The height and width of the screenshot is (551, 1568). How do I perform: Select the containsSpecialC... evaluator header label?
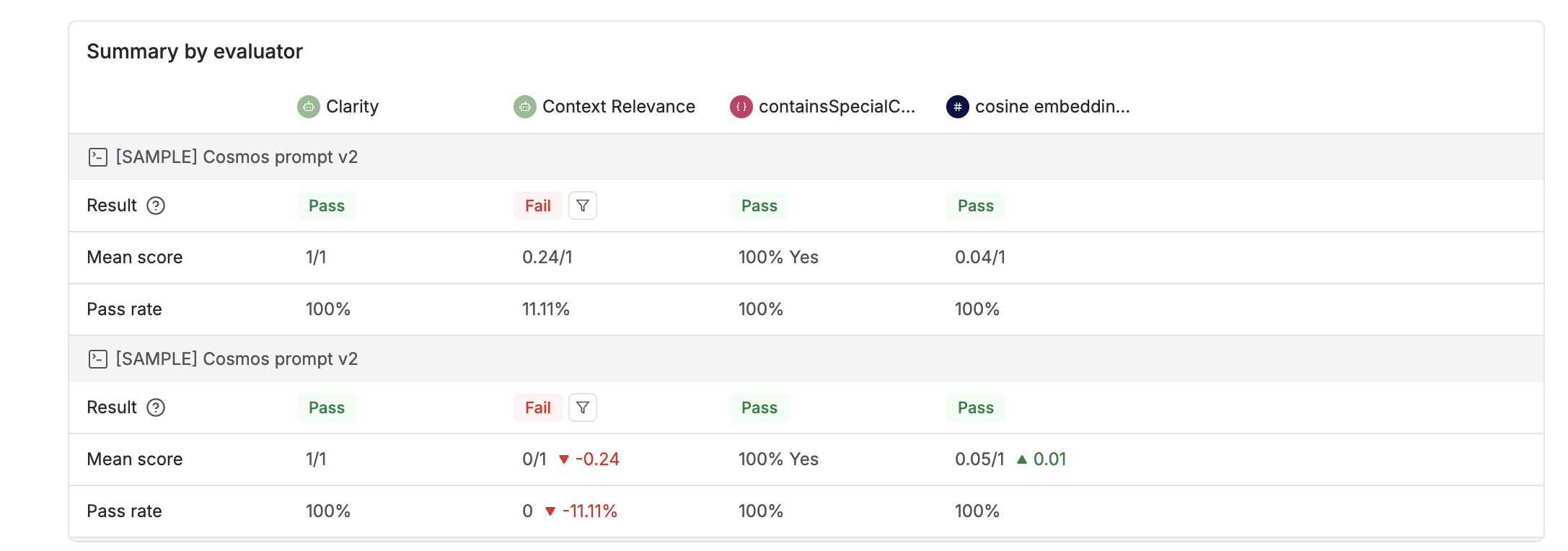click(x=837, y=106)
